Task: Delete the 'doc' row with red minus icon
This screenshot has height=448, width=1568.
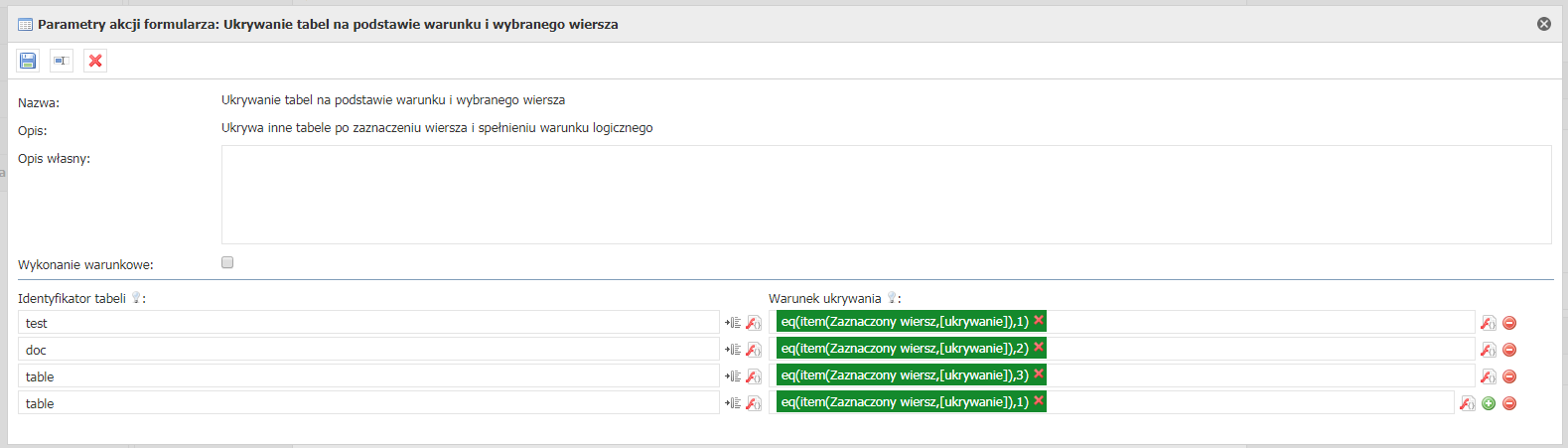Action: pyautogui.click(x=1509, y=350)
